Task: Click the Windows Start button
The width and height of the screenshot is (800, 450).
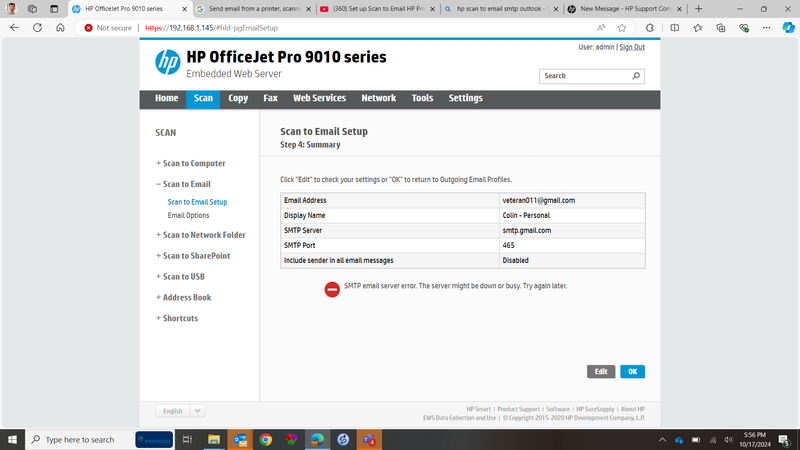Action: pos(13,439)
